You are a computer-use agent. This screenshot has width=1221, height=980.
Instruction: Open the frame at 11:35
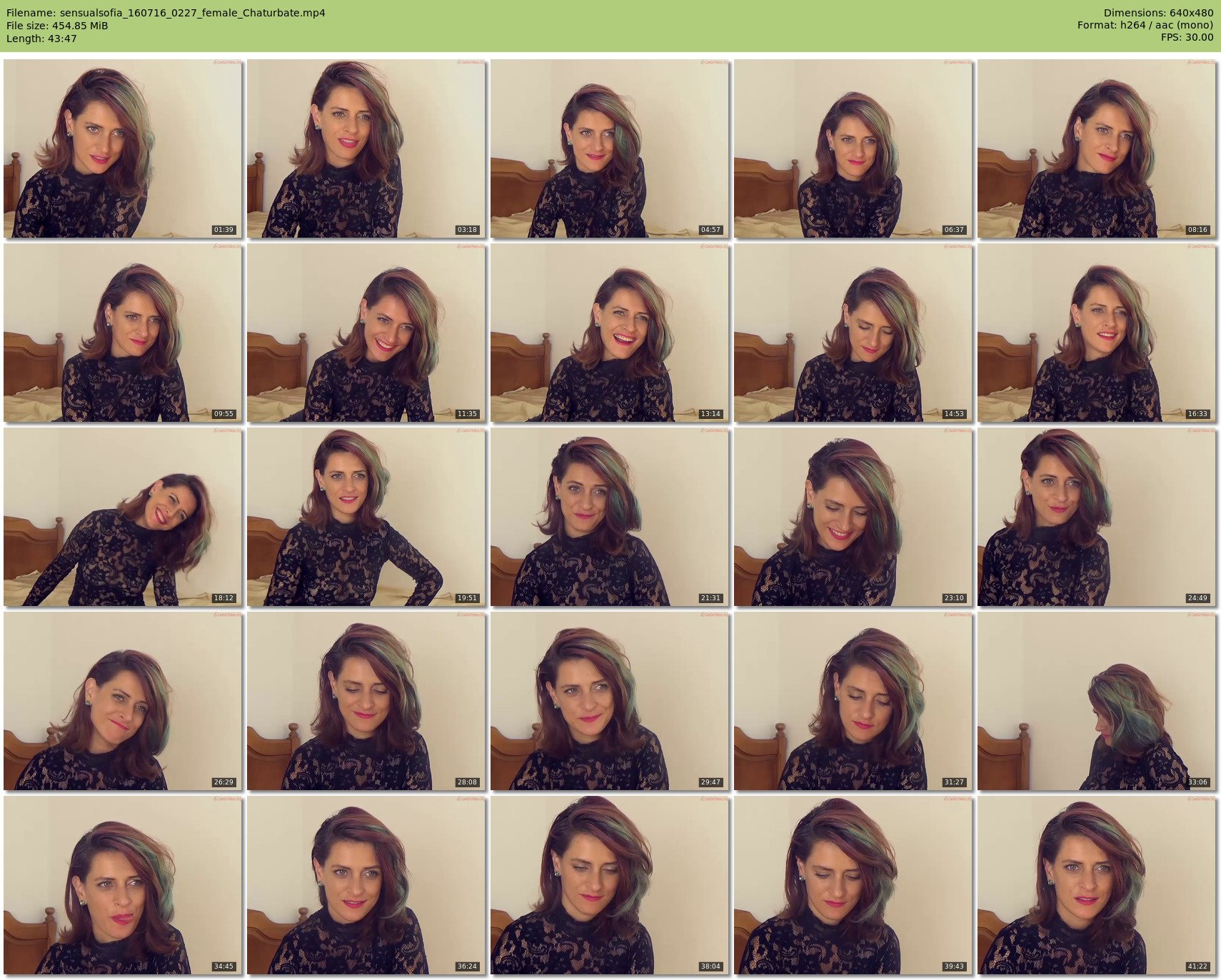[x=366, y=333]
